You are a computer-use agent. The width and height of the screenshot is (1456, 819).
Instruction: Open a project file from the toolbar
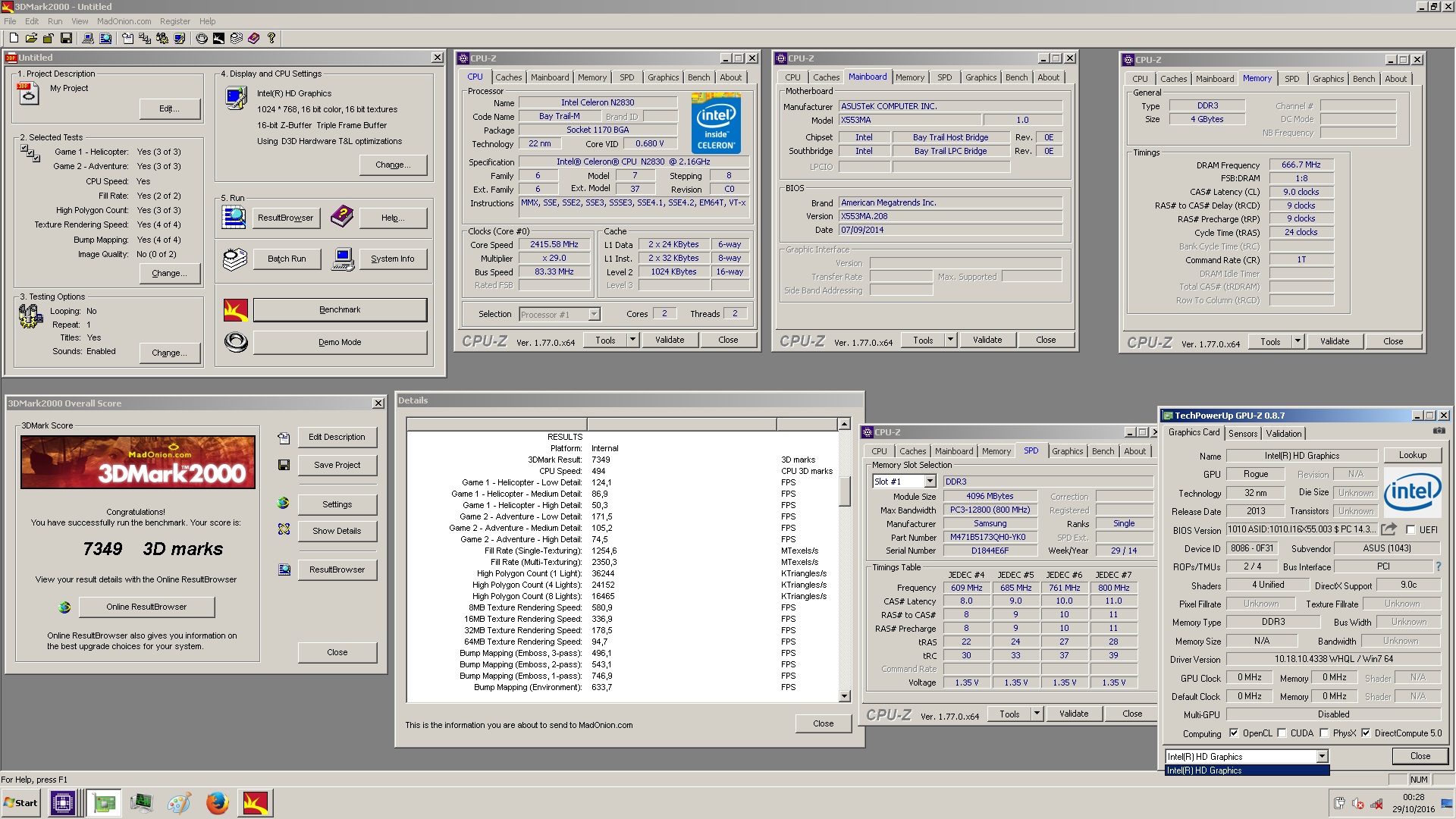pos(31,38)
